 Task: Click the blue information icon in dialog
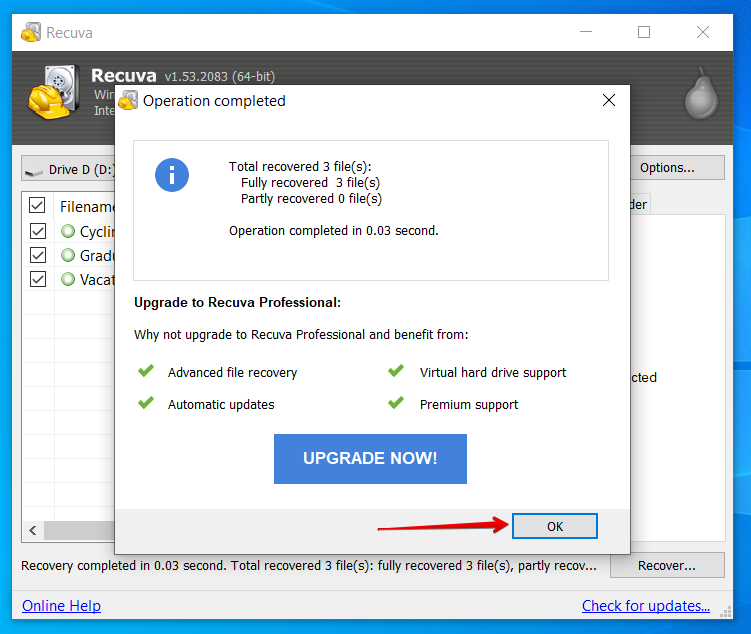click(x=172, y=175)
